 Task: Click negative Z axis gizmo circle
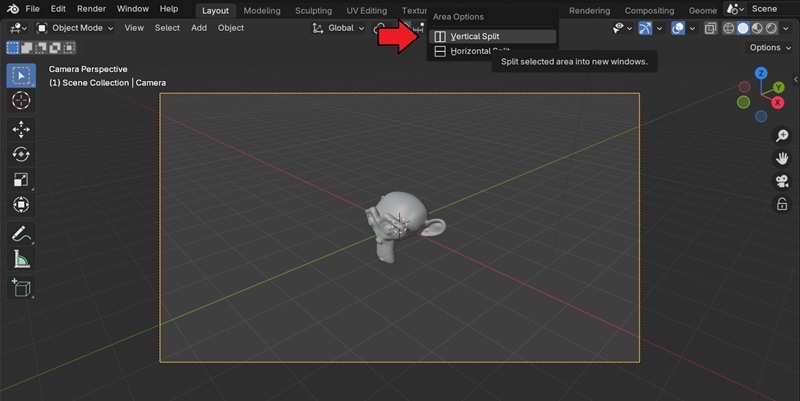click(x=761, y=116)
